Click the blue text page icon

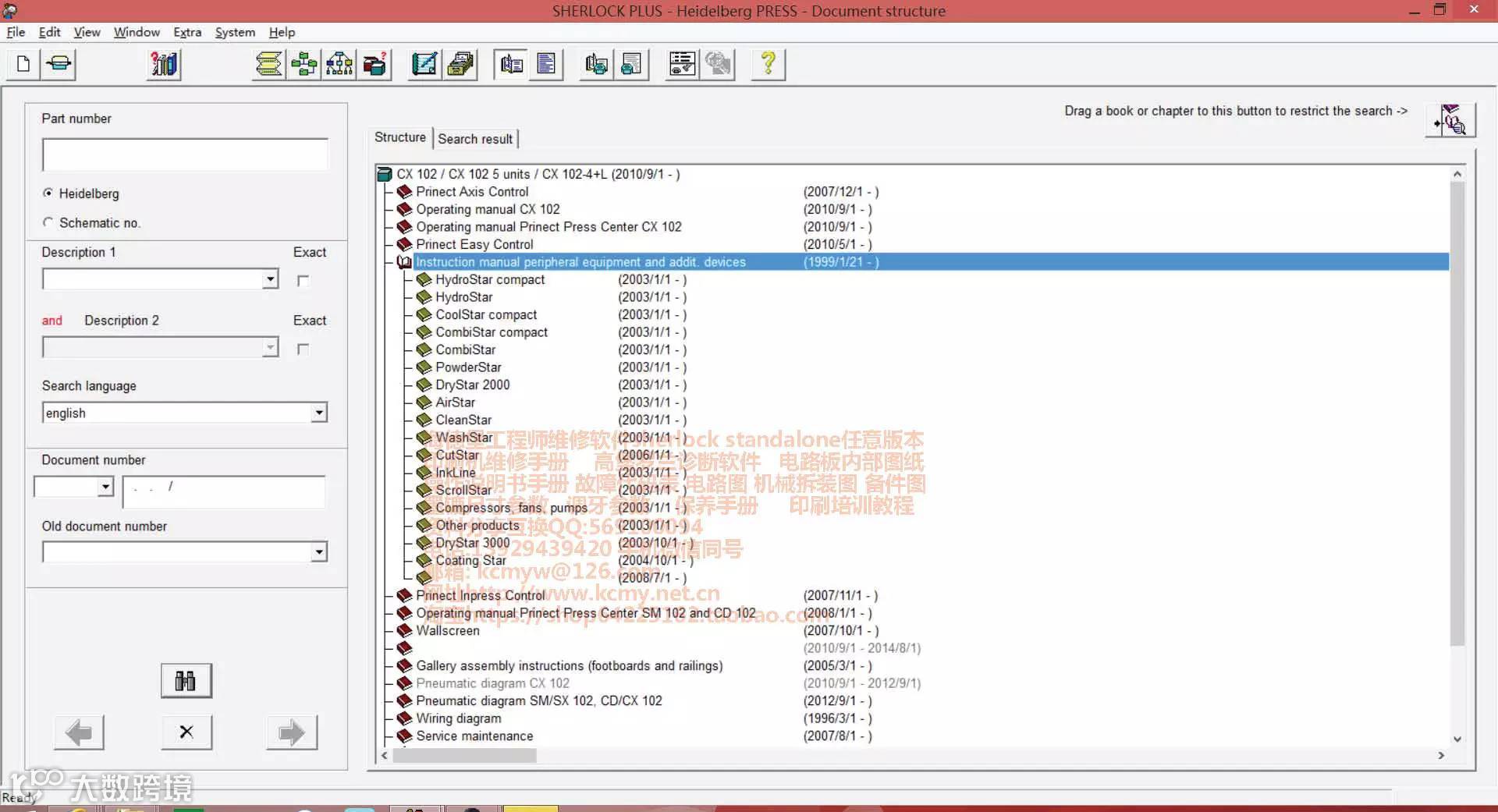coord(547,64)
